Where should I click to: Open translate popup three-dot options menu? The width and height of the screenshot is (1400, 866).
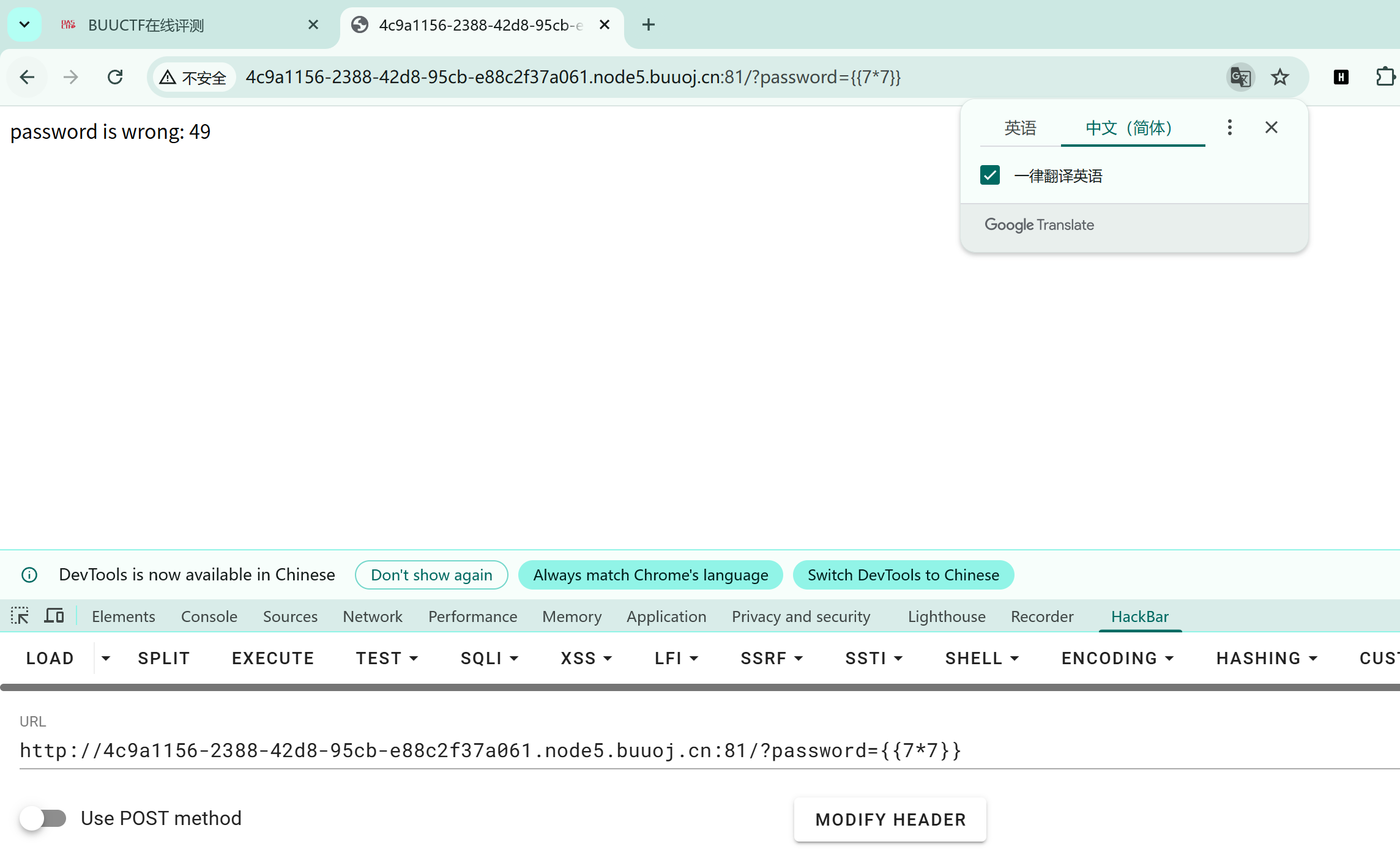(1229, 127)
